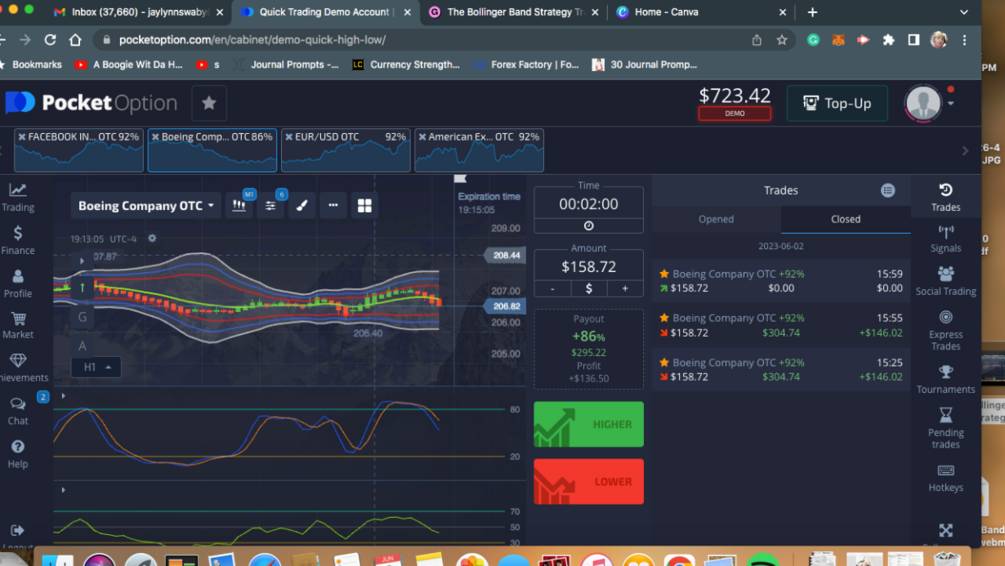
Task: Switch to the Gmail Inbox browser tab
Action: pyautogui.click(x=140, y=12)
